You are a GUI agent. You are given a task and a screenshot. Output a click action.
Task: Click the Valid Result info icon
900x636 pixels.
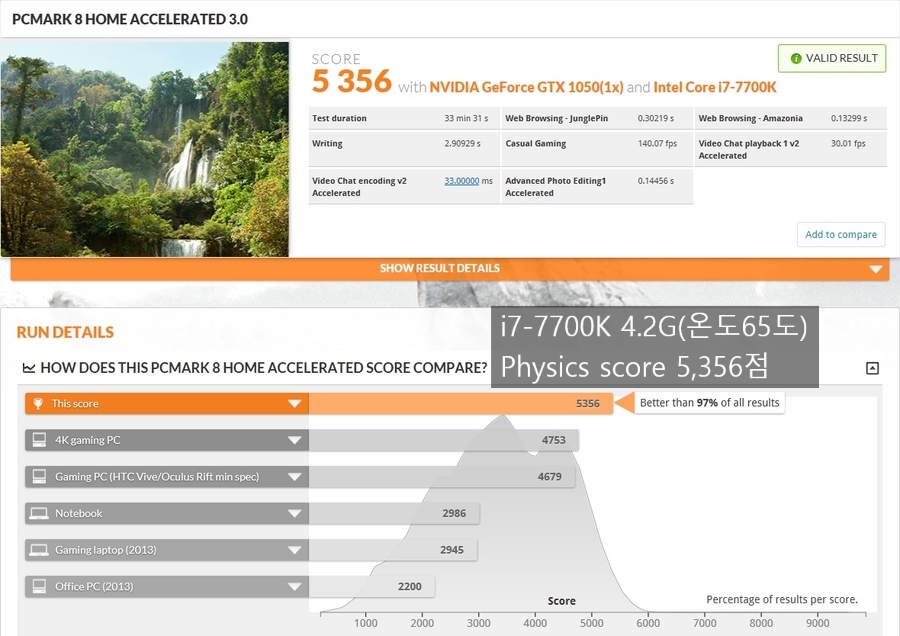[x=796, y=59]
